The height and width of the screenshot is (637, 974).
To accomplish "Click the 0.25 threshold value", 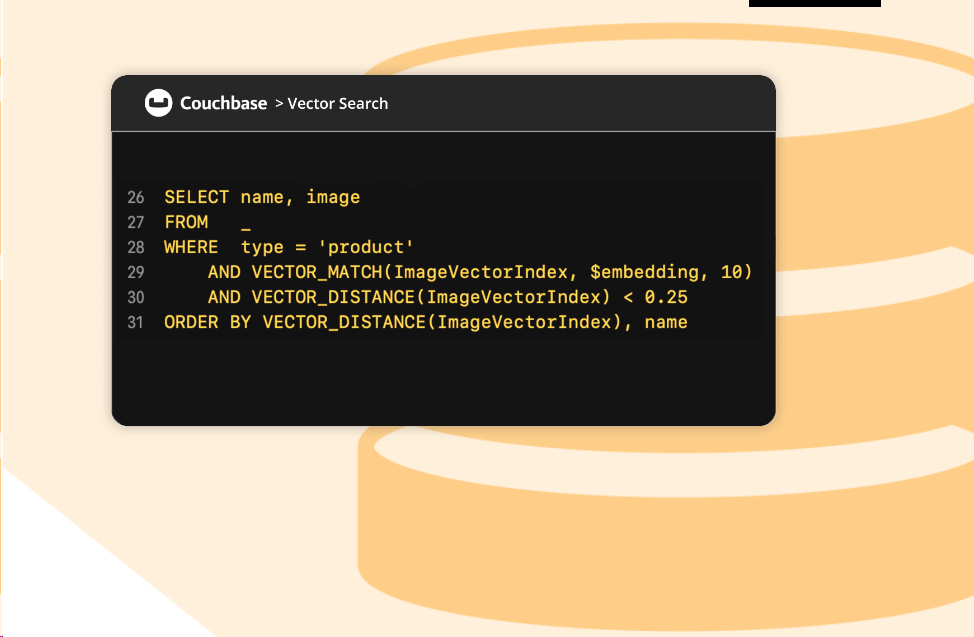I will [666, 297].
